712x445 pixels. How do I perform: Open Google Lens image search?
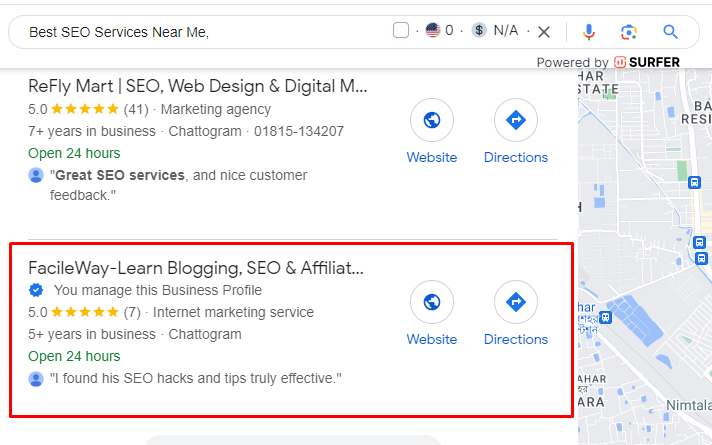tap(628, 32)
